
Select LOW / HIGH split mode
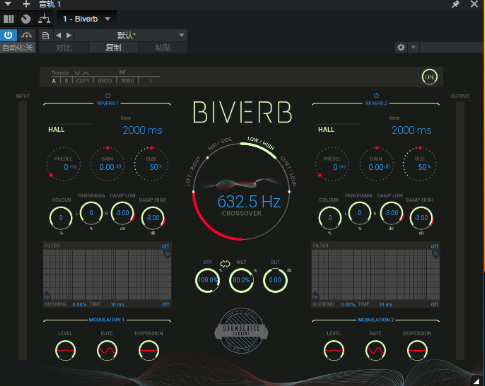tap(261, 143)
